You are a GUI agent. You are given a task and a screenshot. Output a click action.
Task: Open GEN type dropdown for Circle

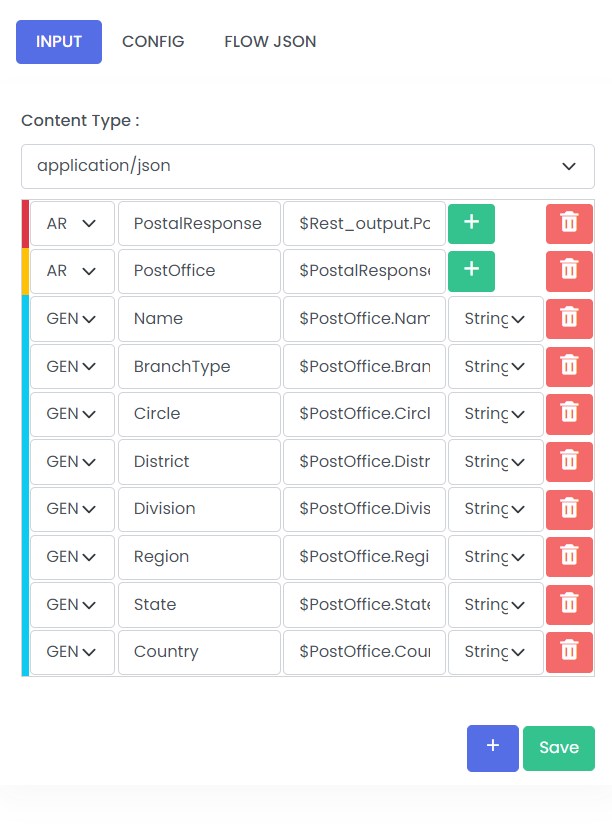click(72, 414)
